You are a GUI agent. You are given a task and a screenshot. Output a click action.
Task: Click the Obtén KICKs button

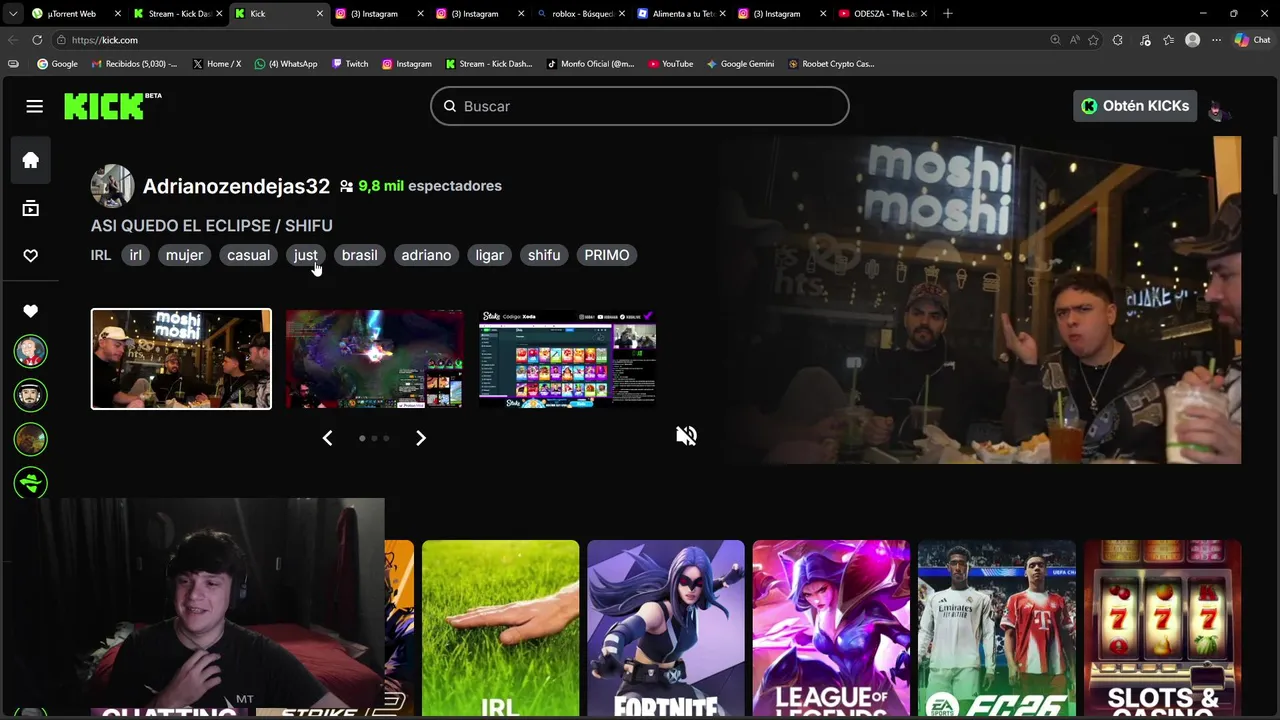(1135, 106)
